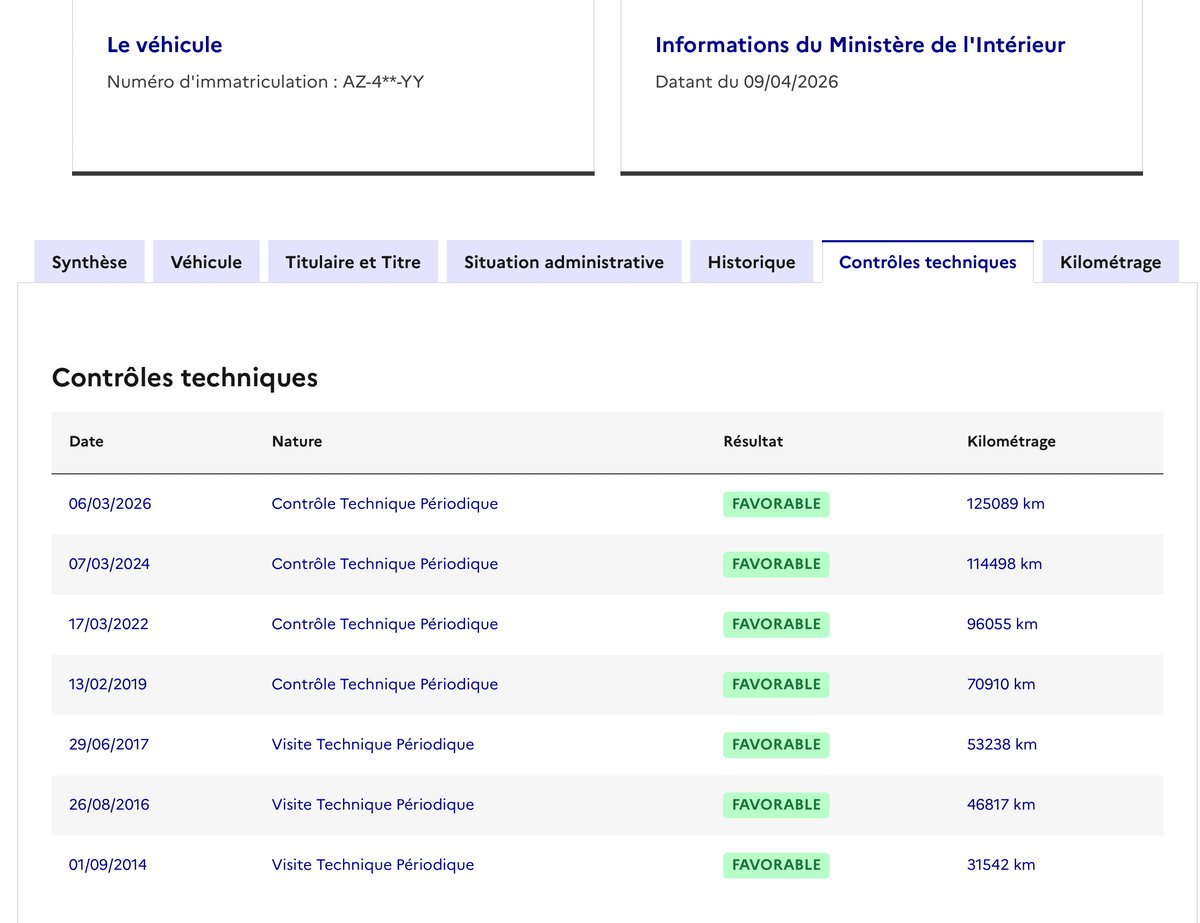
Task: Show the Kilométrage tab
Action: (1110, 262)
